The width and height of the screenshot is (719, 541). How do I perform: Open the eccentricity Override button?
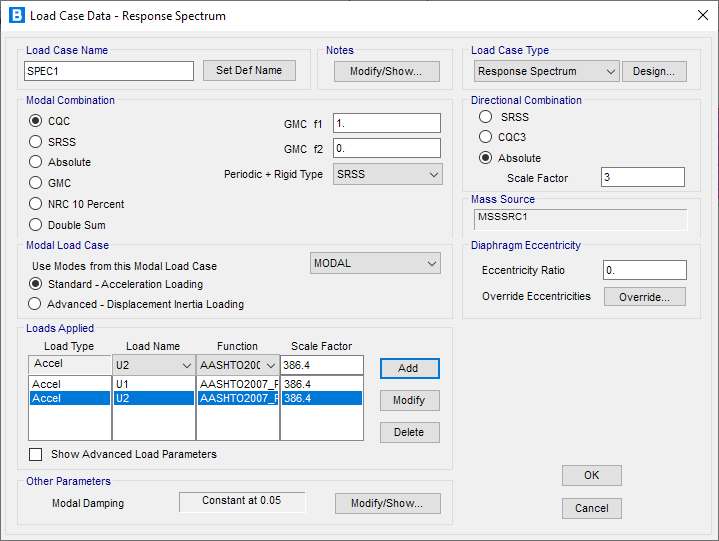[644, 297]
